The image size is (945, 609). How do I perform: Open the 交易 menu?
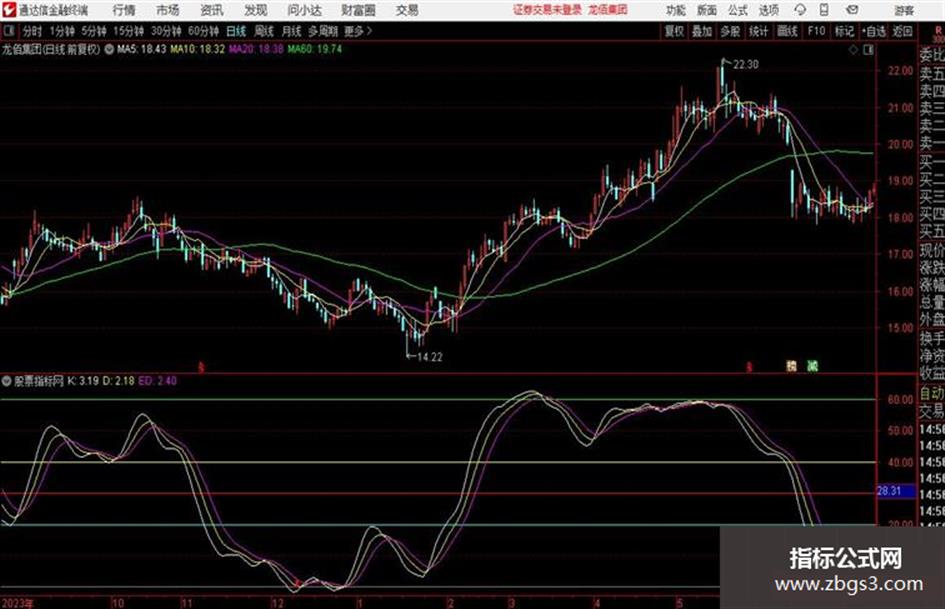(x=407, y=10)
